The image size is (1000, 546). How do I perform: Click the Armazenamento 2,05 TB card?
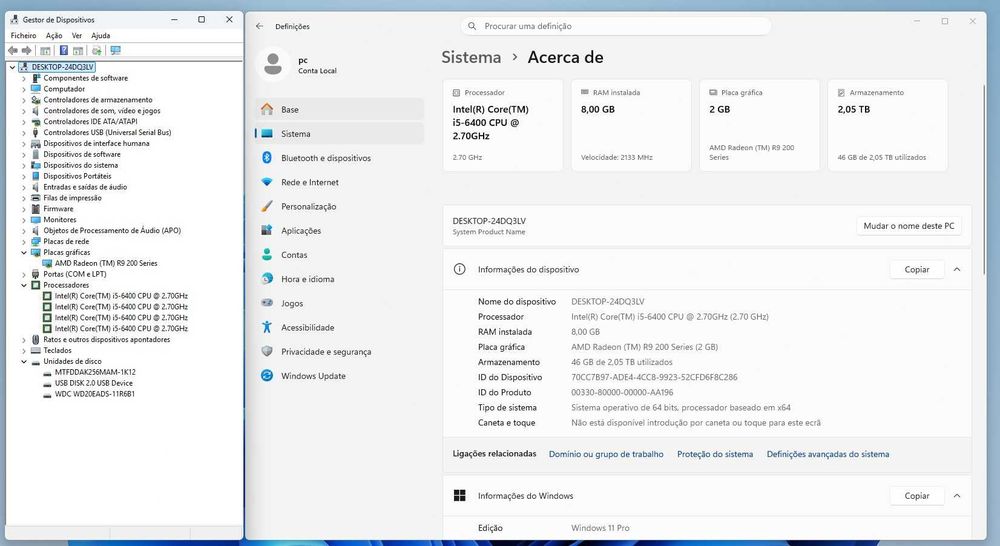click(887, 125)
